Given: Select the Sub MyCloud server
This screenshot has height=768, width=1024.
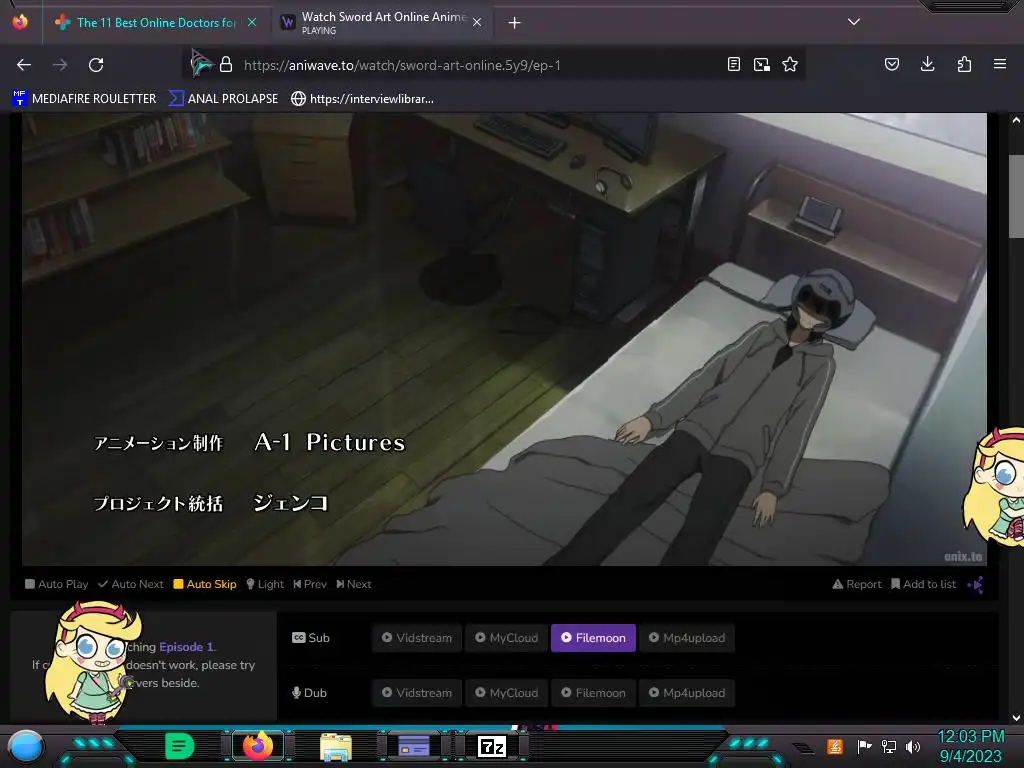Looking at the screenshot, I should [507, 638].
